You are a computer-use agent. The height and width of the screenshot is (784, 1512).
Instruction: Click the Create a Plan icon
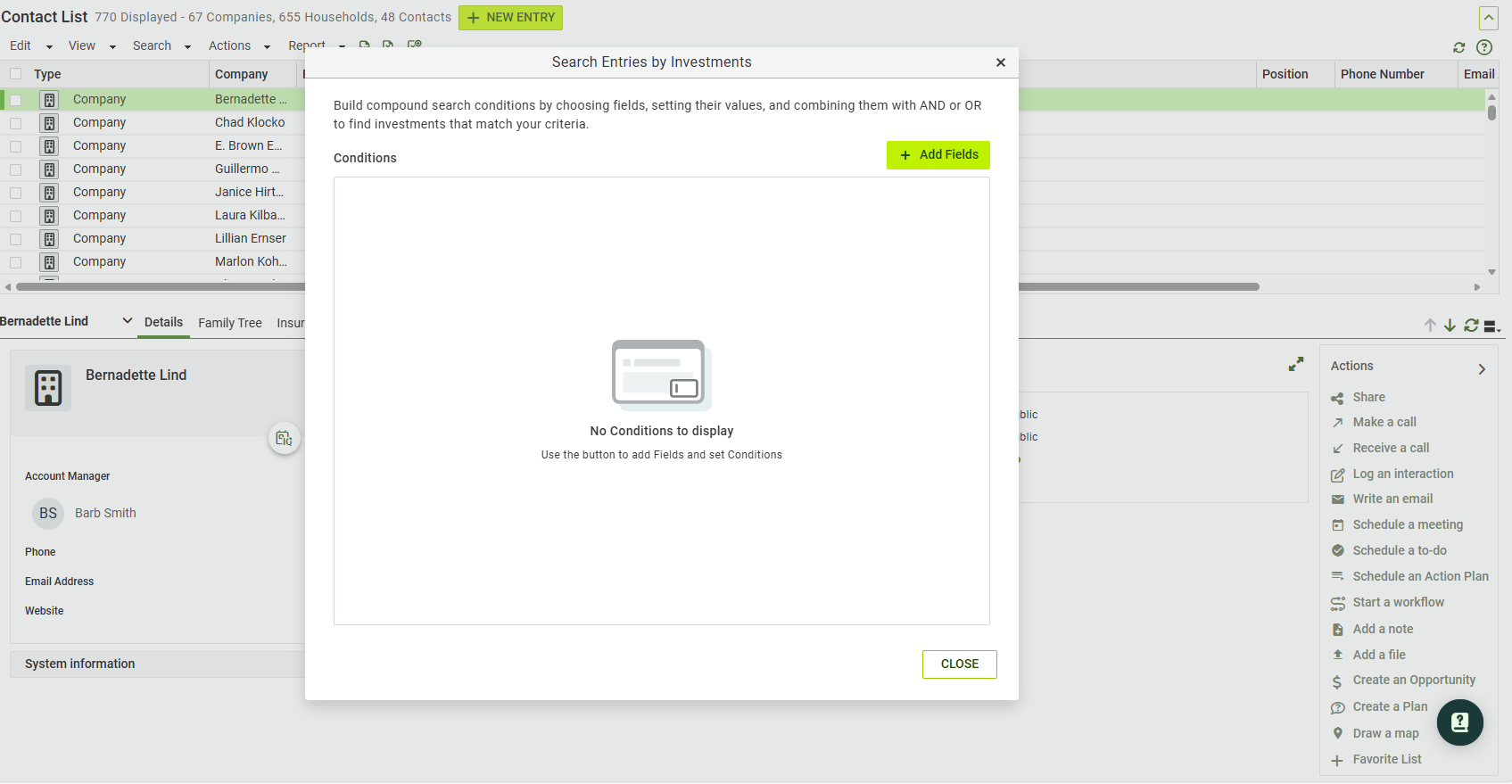pos(1337,707)
